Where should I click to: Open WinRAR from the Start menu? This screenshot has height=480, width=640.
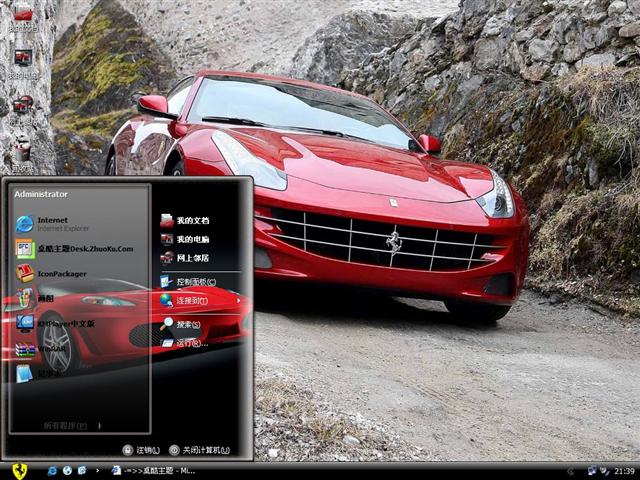(41, 349)
